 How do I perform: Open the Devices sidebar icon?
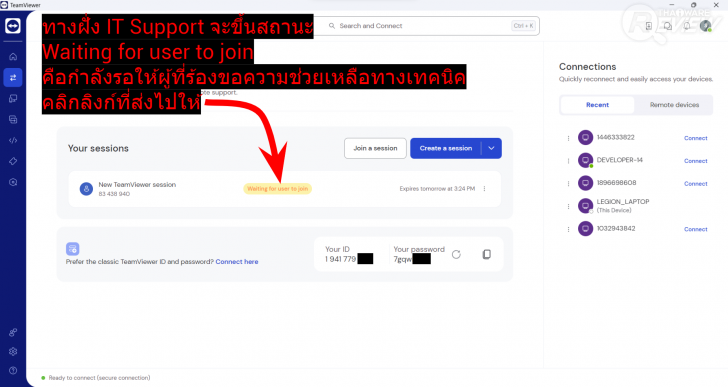[x=13, y=98]
